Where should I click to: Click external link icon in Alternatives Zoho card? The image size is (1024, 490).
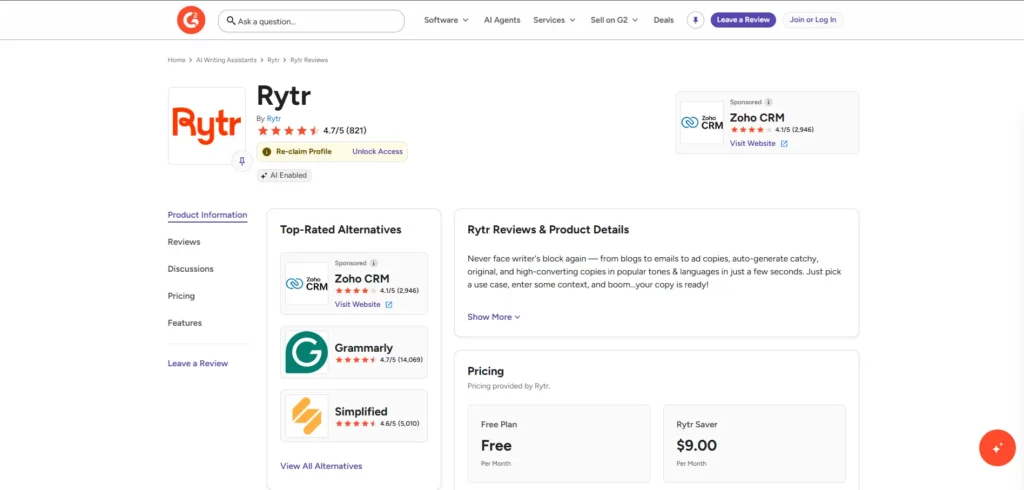click(x=389, y=304)
